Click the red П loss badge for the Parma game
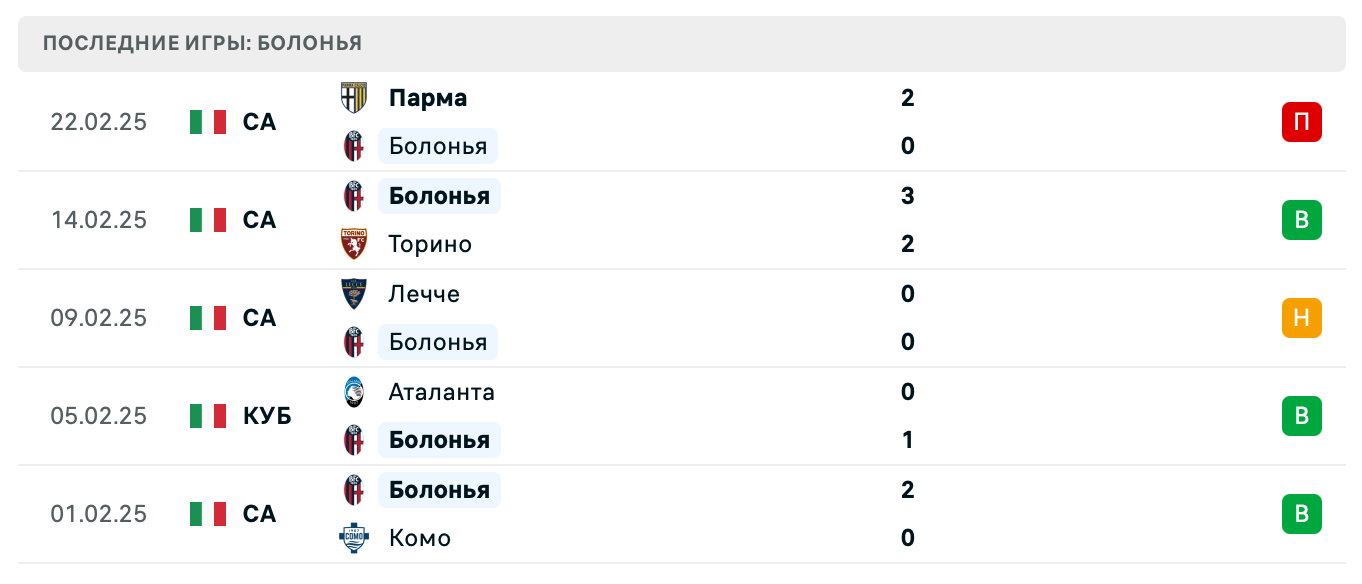This screenshot has width=1362, height=584. point(1301,121)
